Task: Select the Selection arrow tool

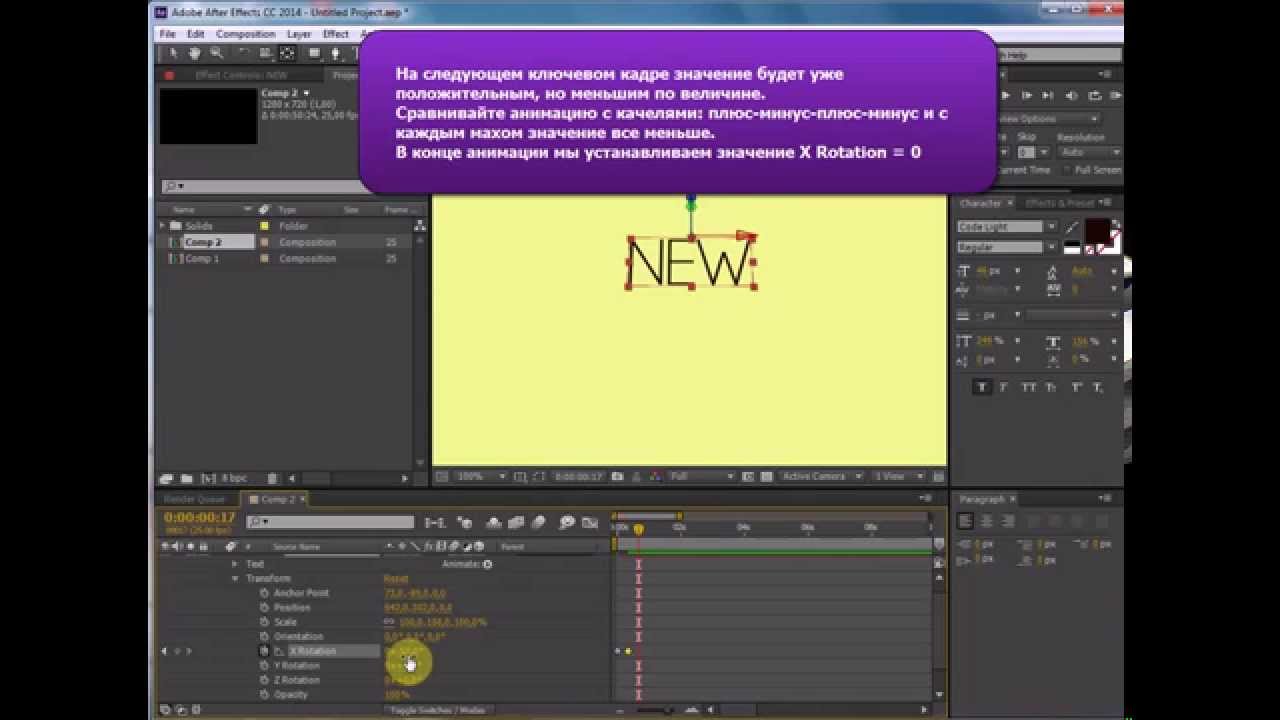Action: [173, 53]
